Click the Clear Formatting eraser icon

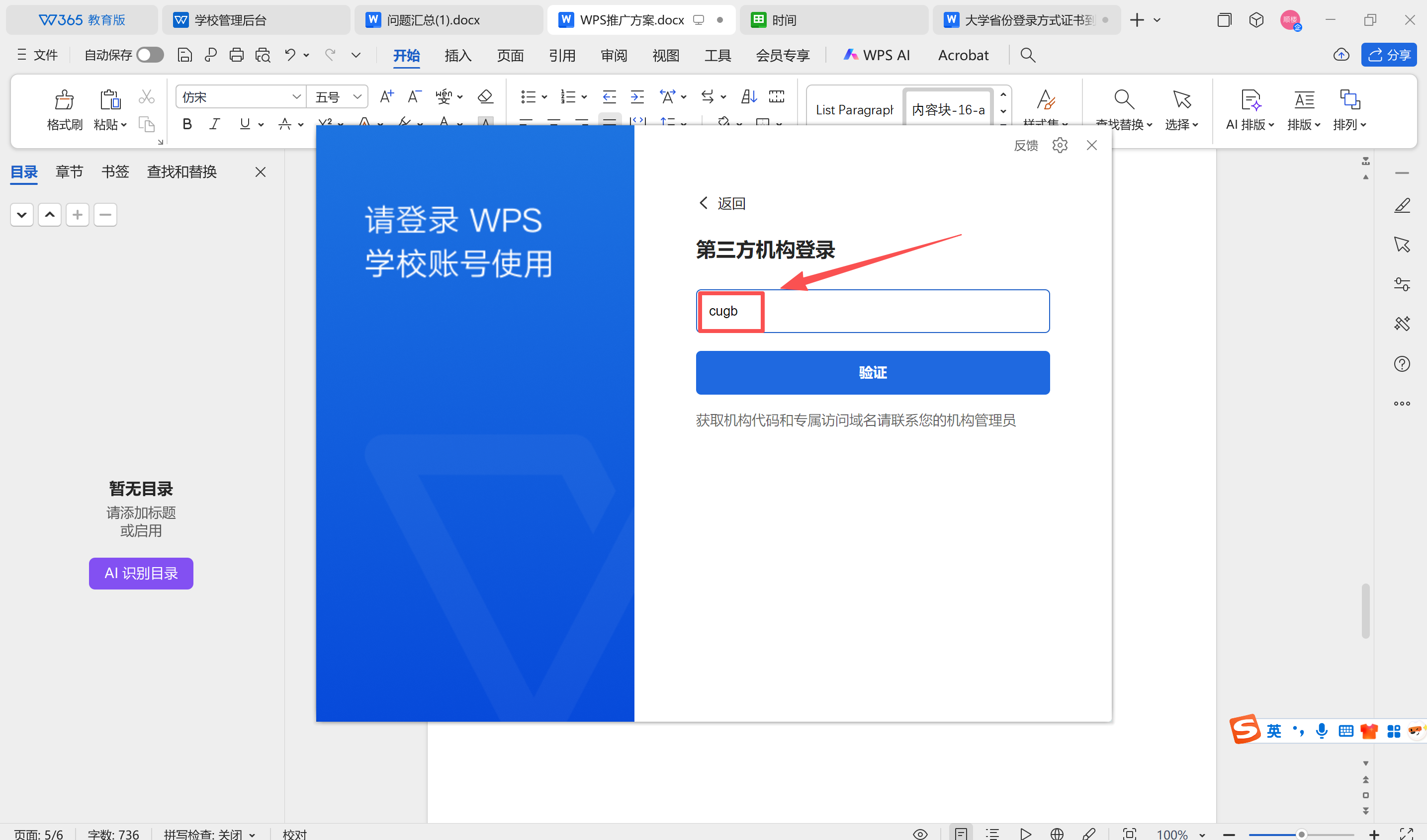coord(485,97)
